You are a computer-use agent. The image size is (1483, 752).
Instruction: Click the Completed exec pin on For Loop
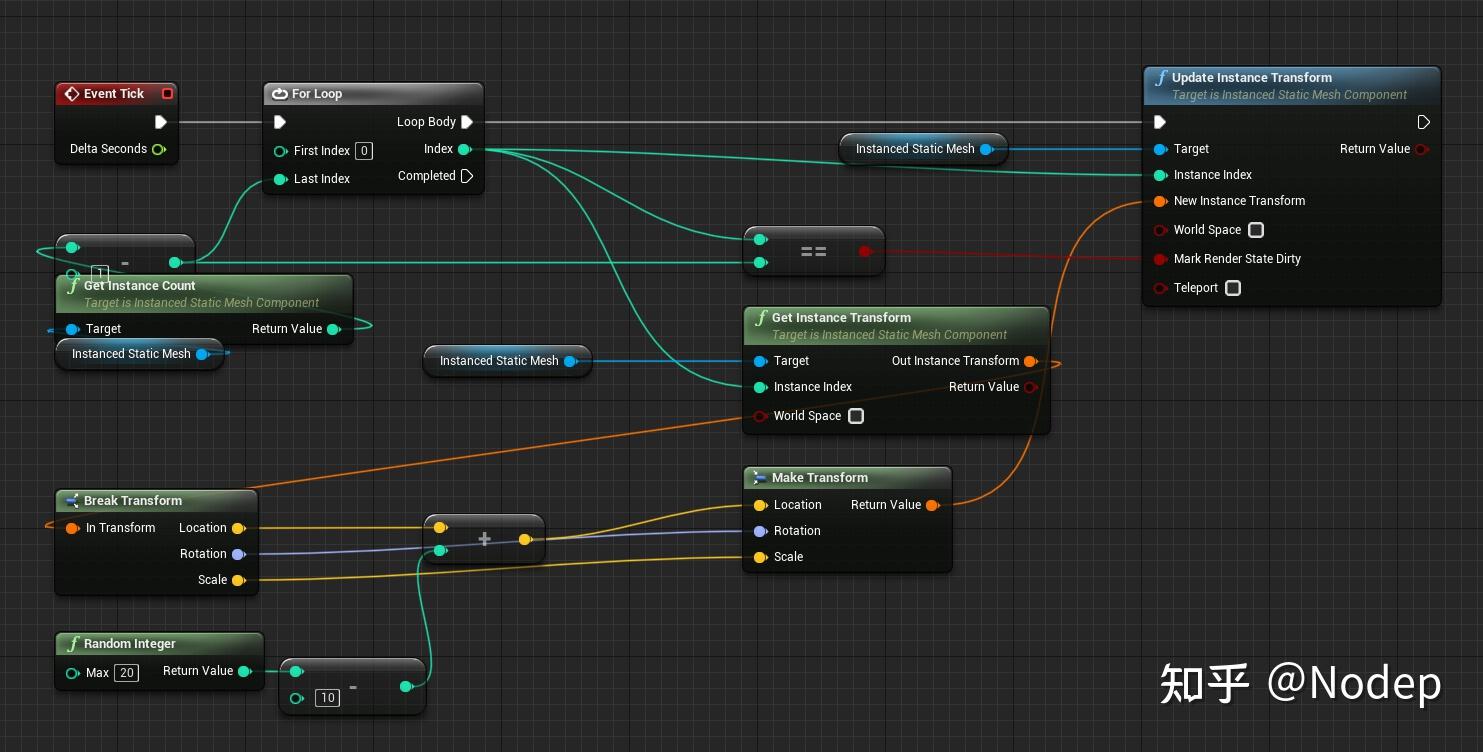467,175
